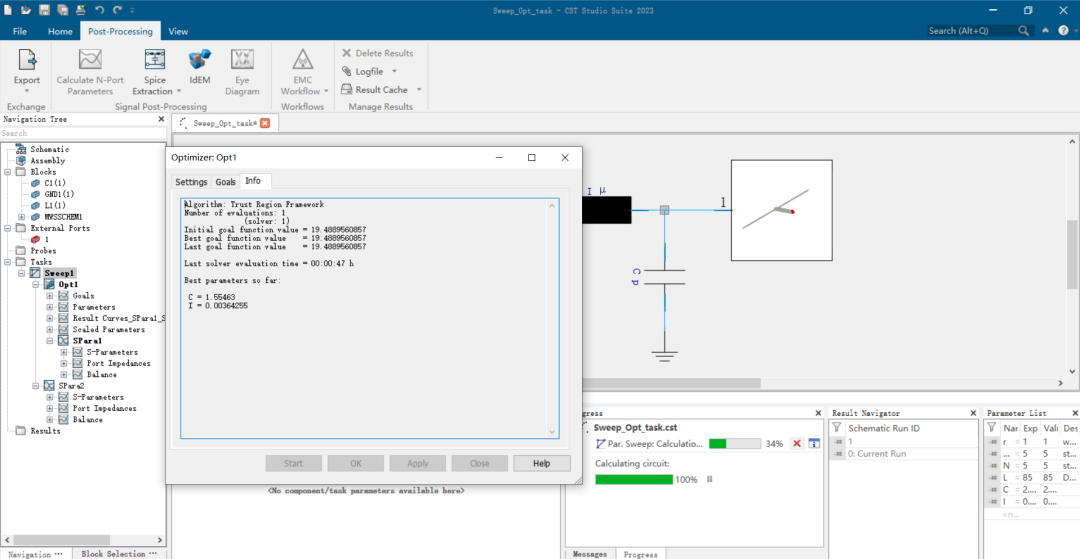Click the Save All icon in quick access toolbar
This screenshot has width=1080, height=559.
point(63,10)
